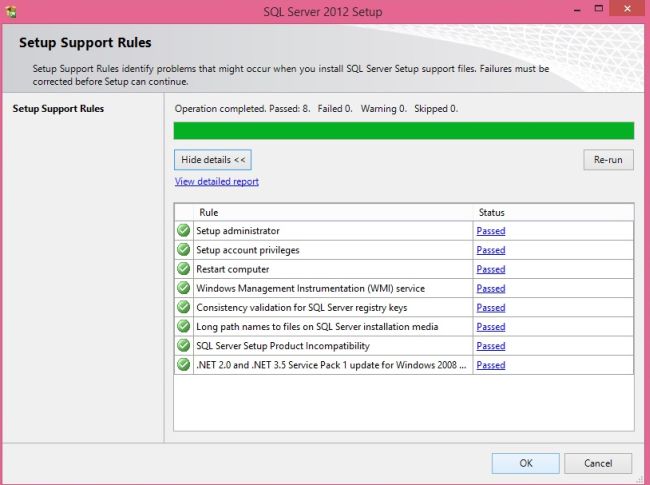Confirm with the OK button
This screenshot has width=650, height=485.
526,463
